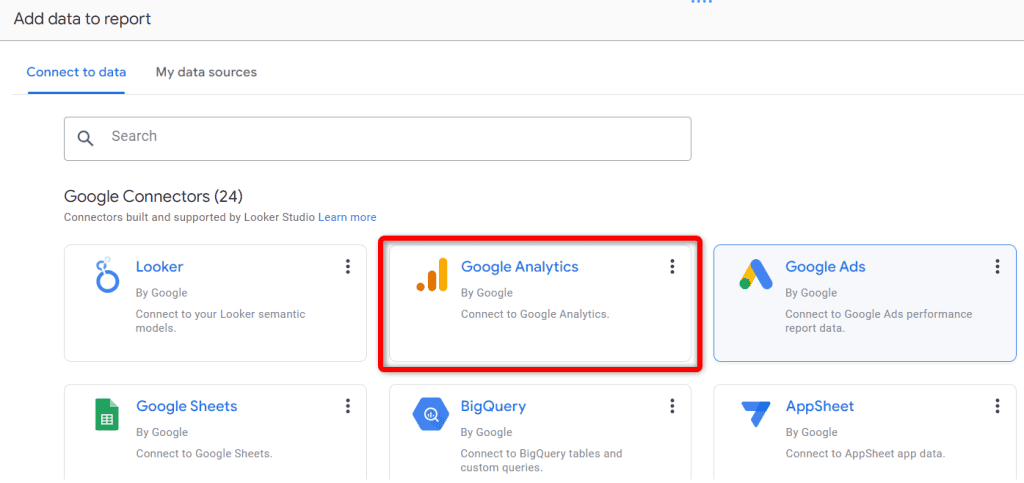Click 'Connectors built and supported by Looker Studio'

point(189,217)
